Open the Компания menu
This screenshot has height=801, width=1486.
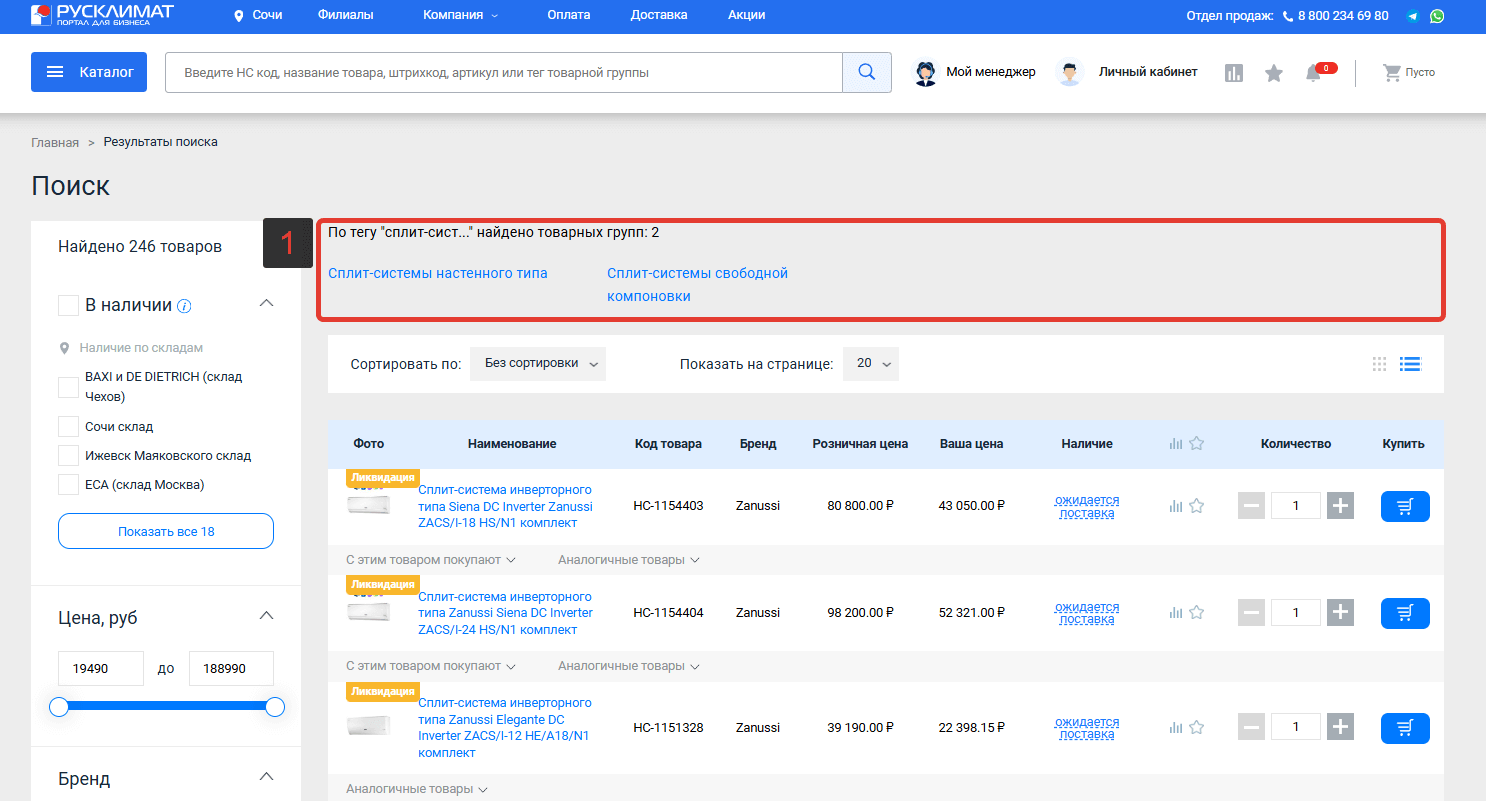(460, 15)
